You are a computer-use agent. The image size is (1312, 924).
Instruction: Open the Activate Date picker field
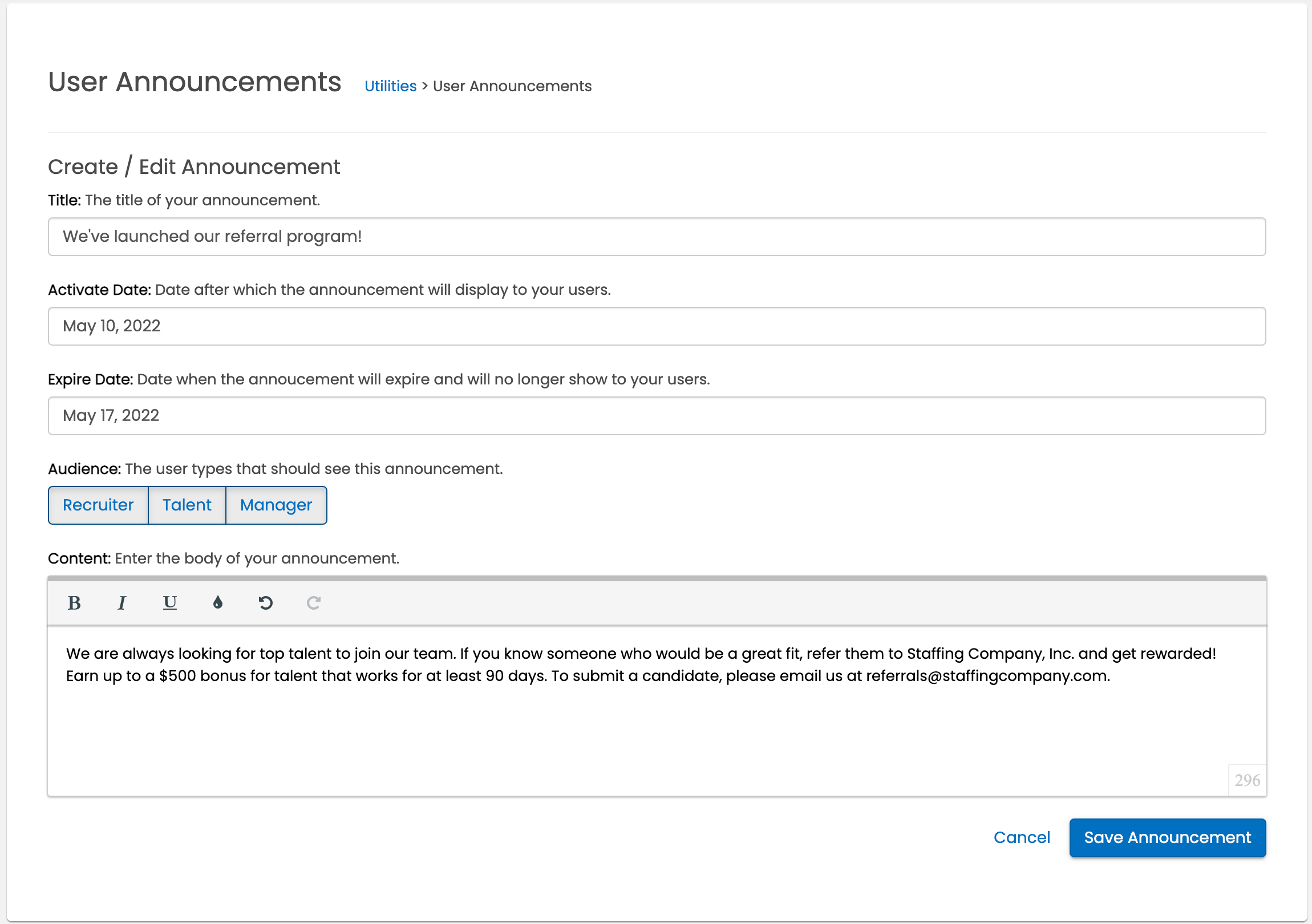pyautogui.click(x=657, y=326)
